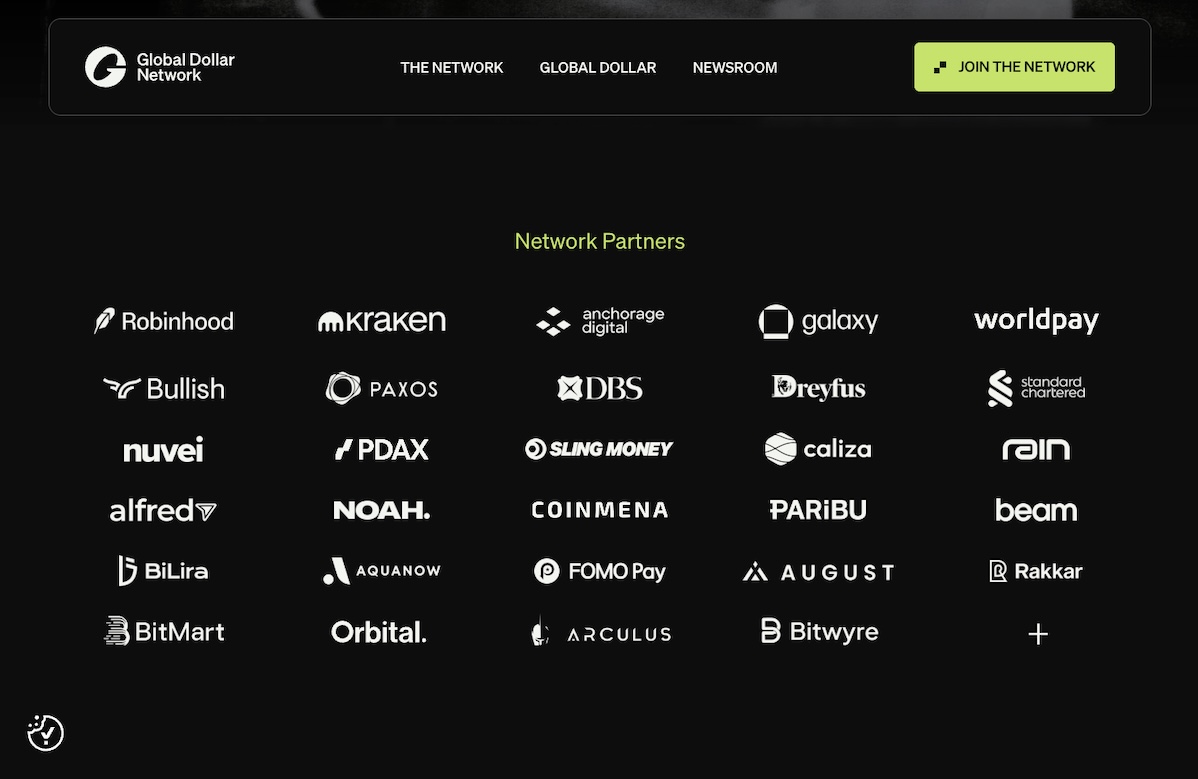This screenshot has width=1198, height=779.
Task: Open the Orbital logo
Action: tap(379, 632)
